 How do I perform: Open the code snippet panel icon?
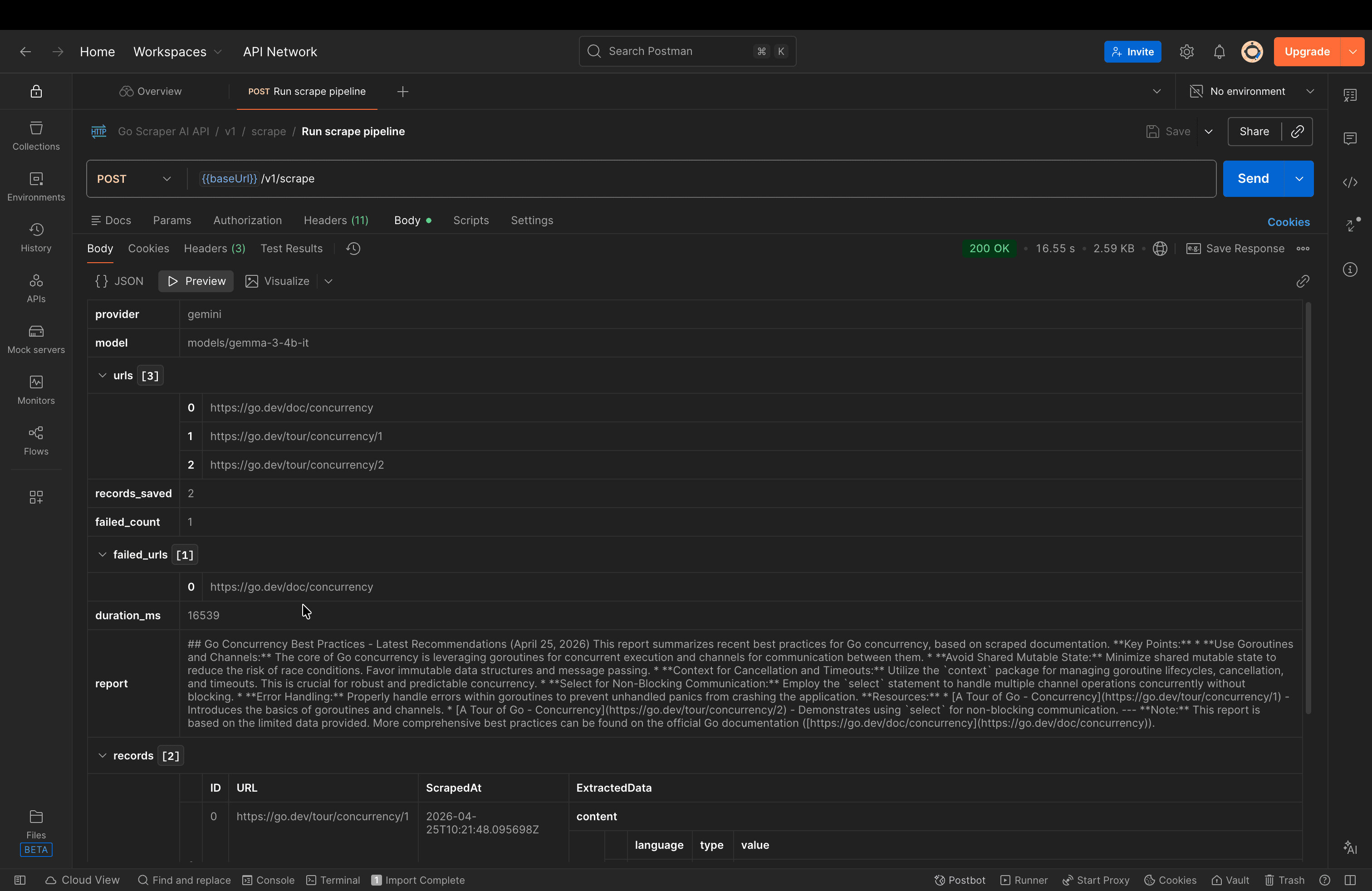tap(1349, 183)
